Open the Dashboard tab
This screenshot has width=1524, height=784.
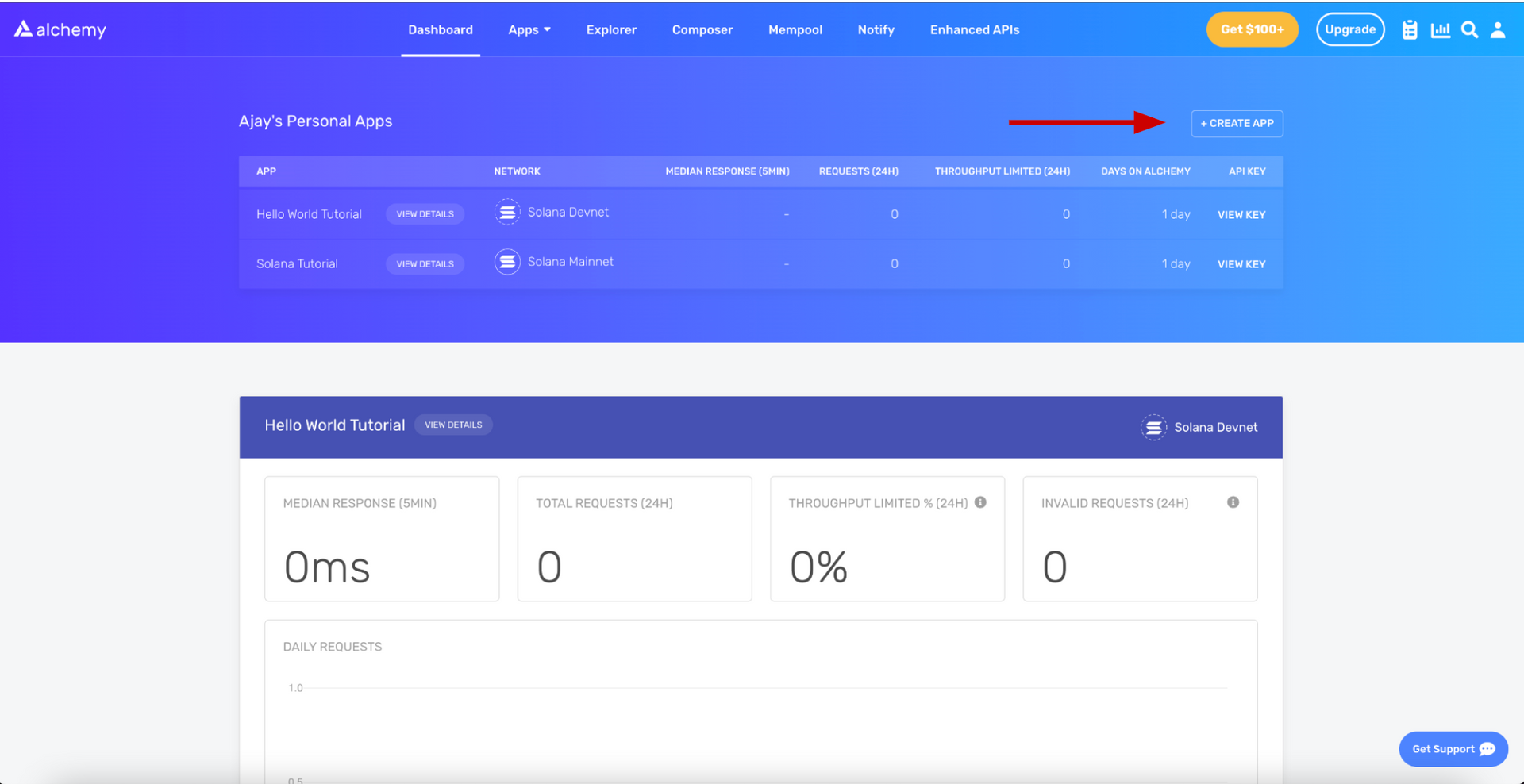point(441,30)
